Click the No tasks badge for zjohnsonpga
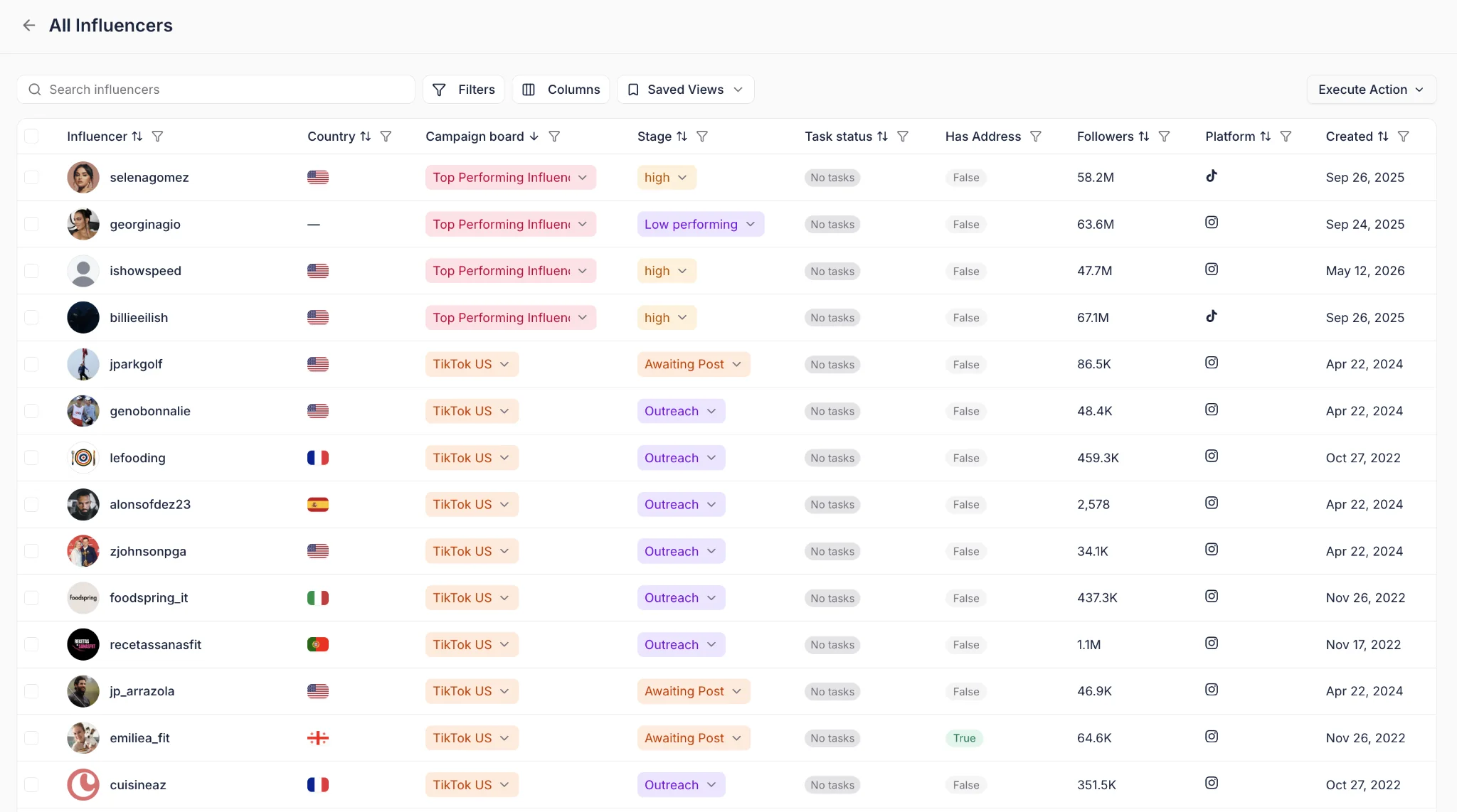Viewport: 1457px width, 812px height. click(x=832, y=551)
